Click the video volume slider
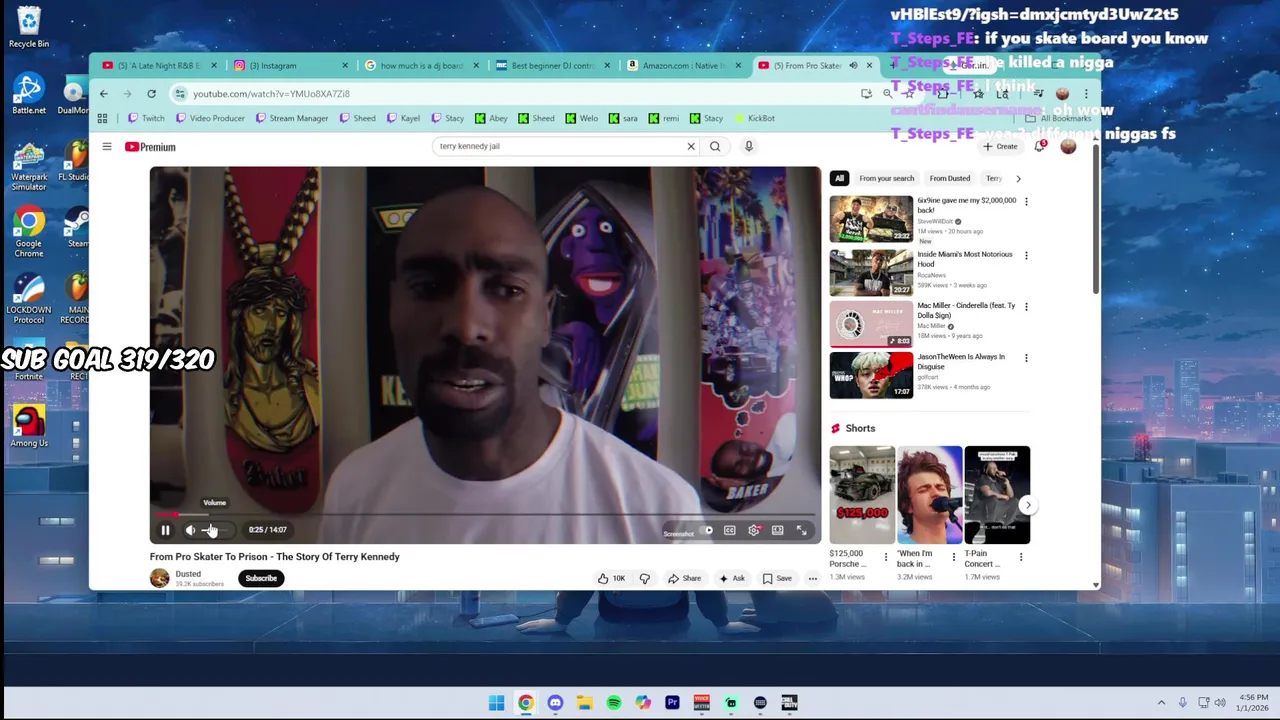Screen dimensions: 1280x720 tap(213, 530)
